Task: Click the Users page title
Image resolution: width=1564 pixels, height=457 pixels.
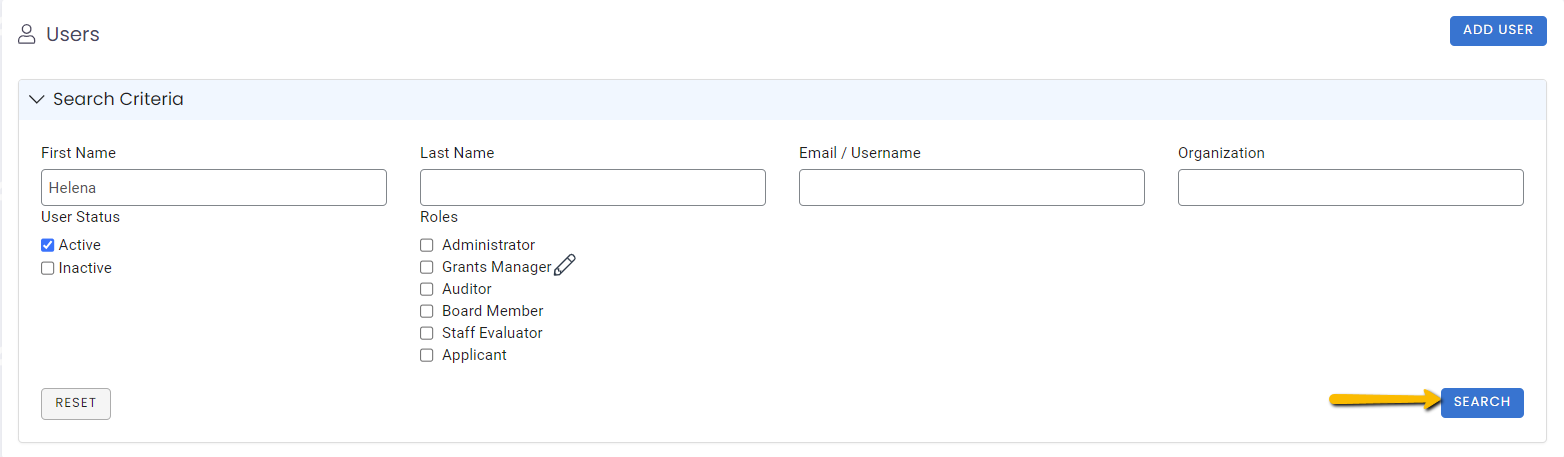Action: pos(73,35)
